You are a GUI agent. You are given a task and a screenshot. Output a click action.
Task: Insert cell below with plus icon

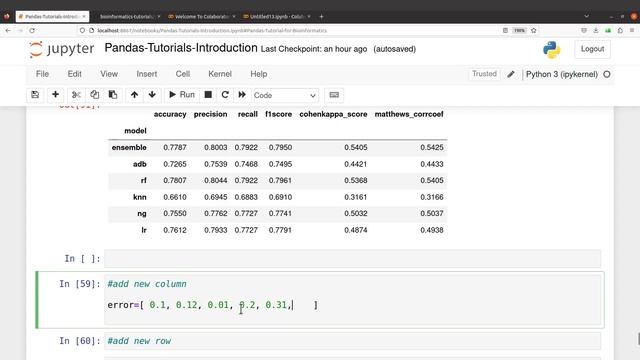[x=56, y=95]
